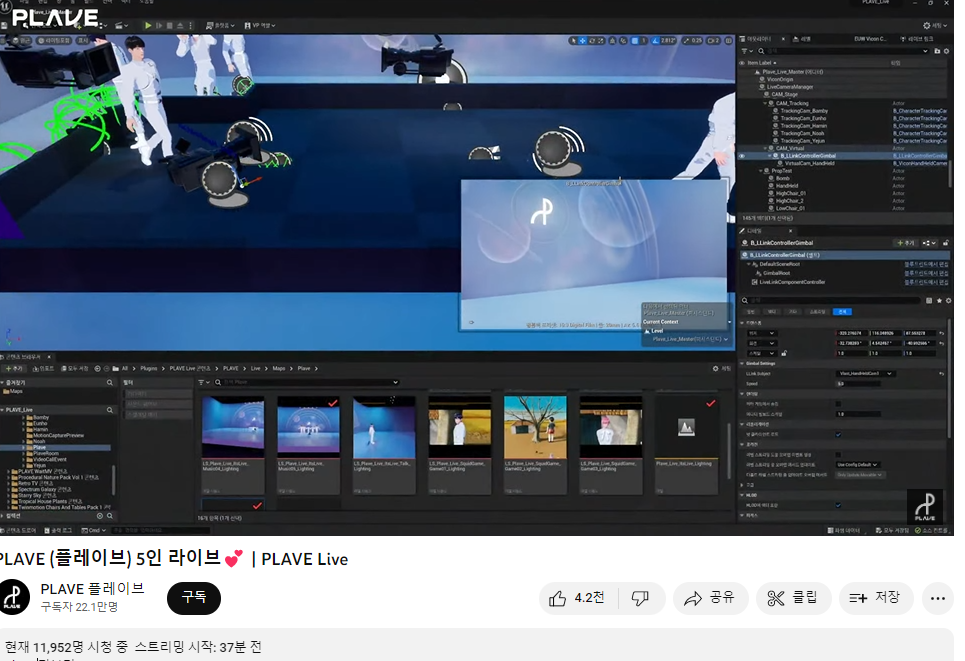Click the Share (공유) button
The width and height of the screenshot is (965, 661).
coord(710,598)
